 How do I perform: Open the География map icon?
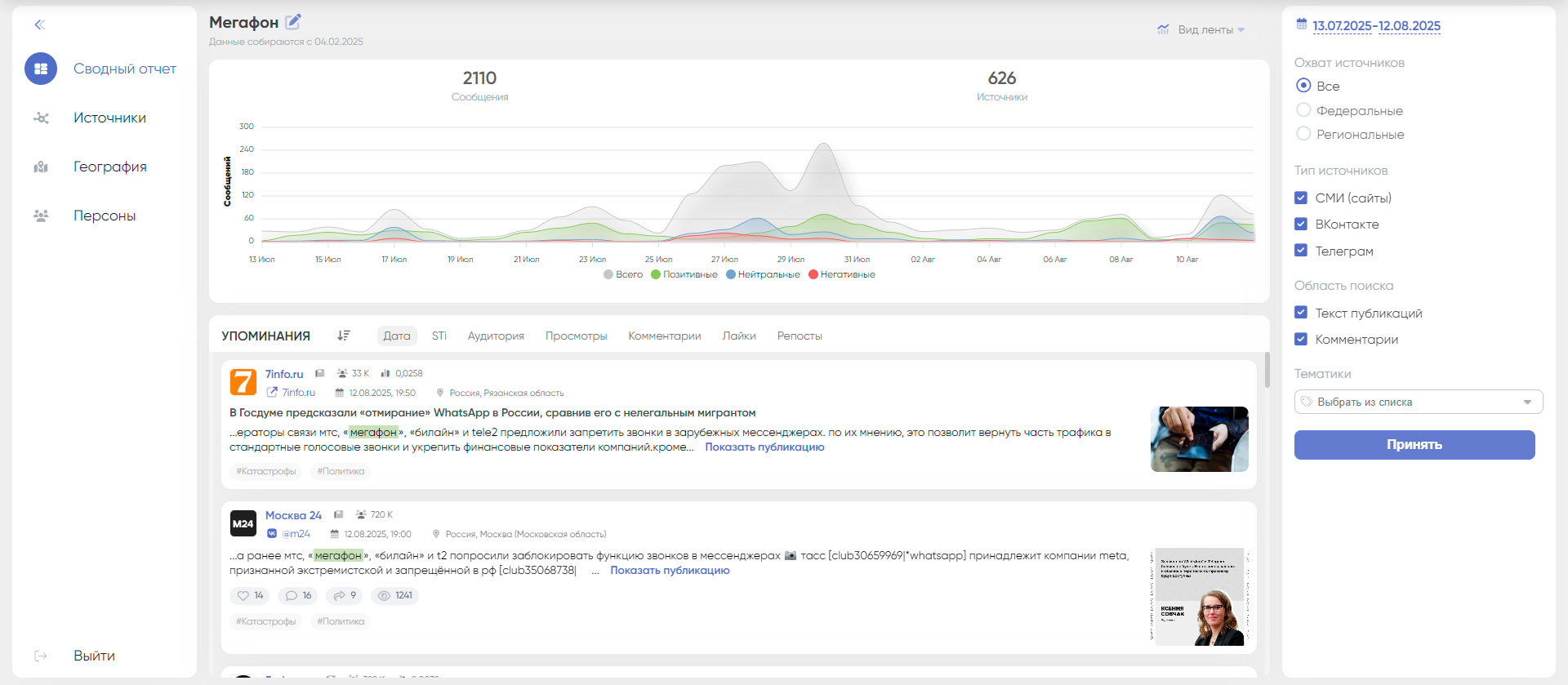[x=41, y=167]
